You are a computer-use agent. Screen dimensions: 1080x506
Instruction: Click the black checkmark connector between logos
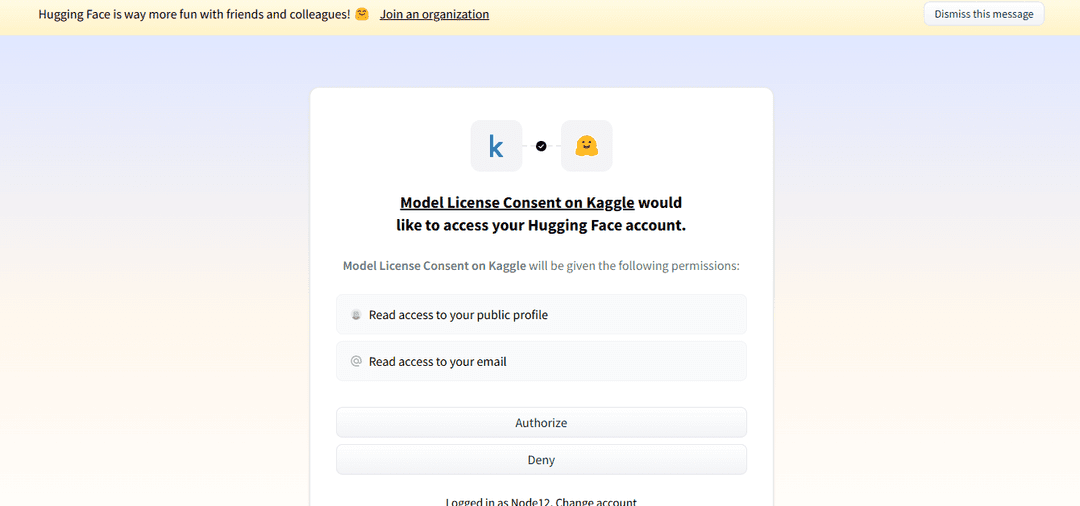(541, 146)
